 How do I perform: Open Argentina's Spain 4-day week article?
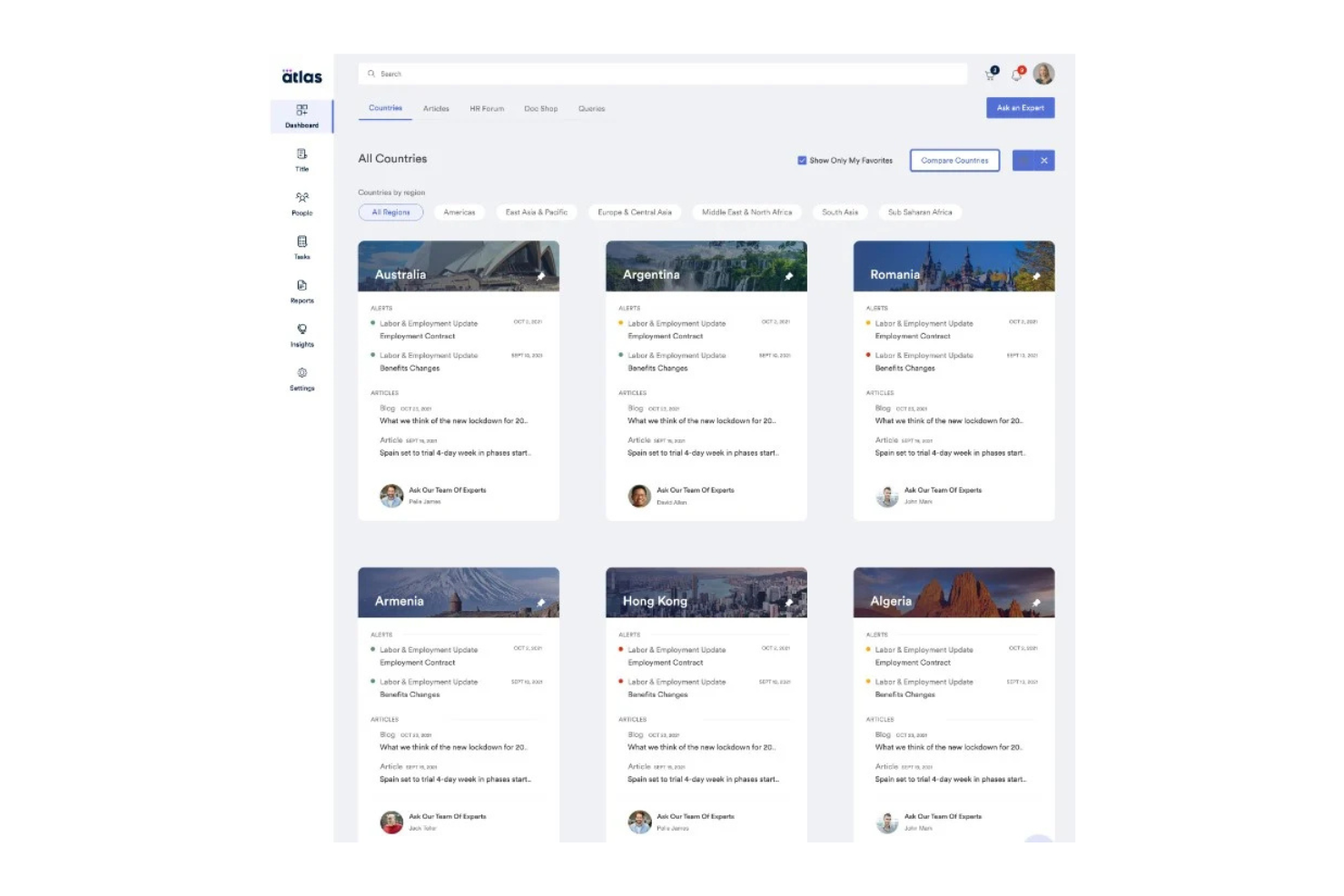[x=704, y=453]
